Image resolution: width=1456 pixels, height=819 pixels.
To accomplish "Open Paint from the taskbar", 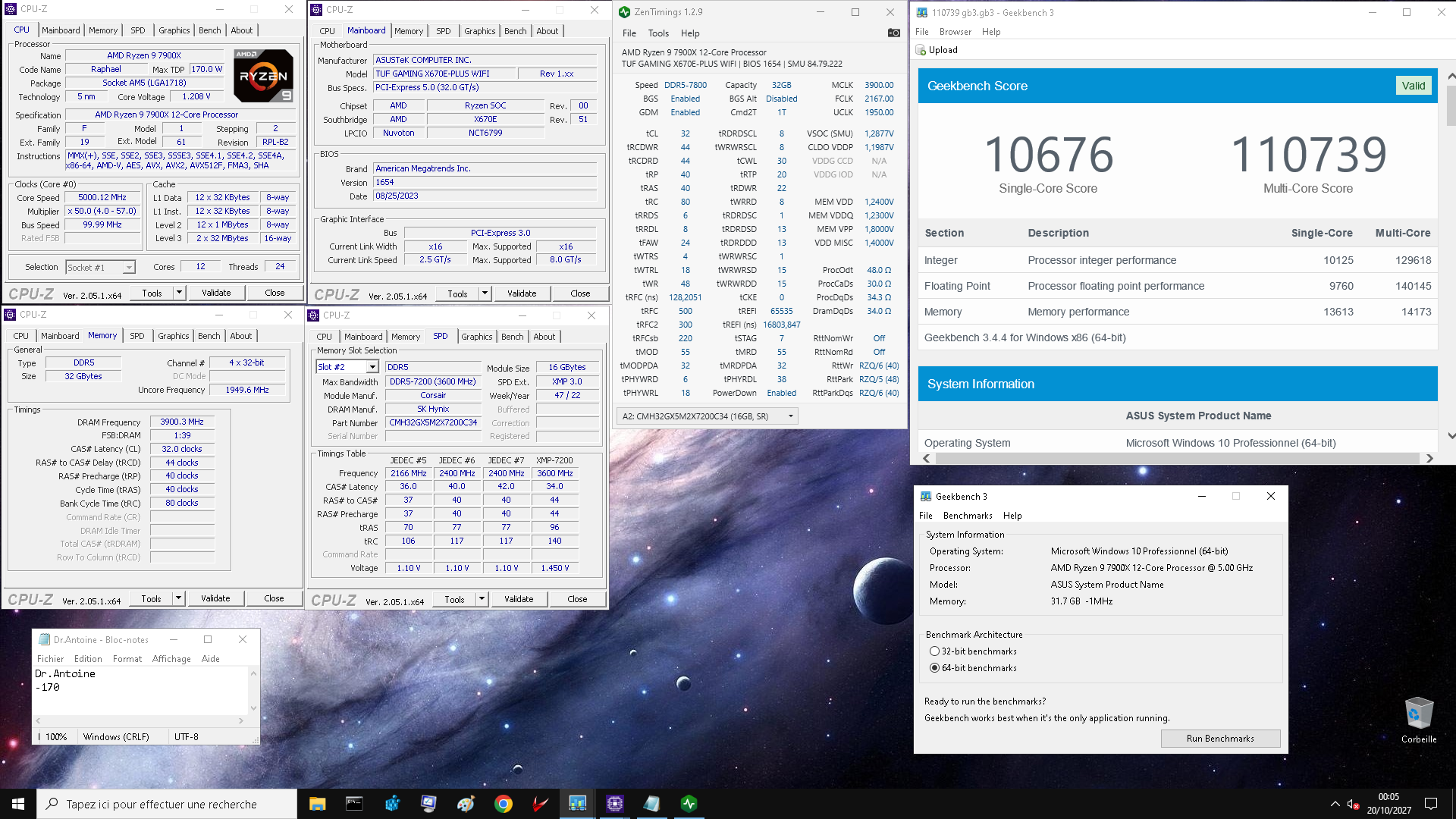I will tap(466, 804).
